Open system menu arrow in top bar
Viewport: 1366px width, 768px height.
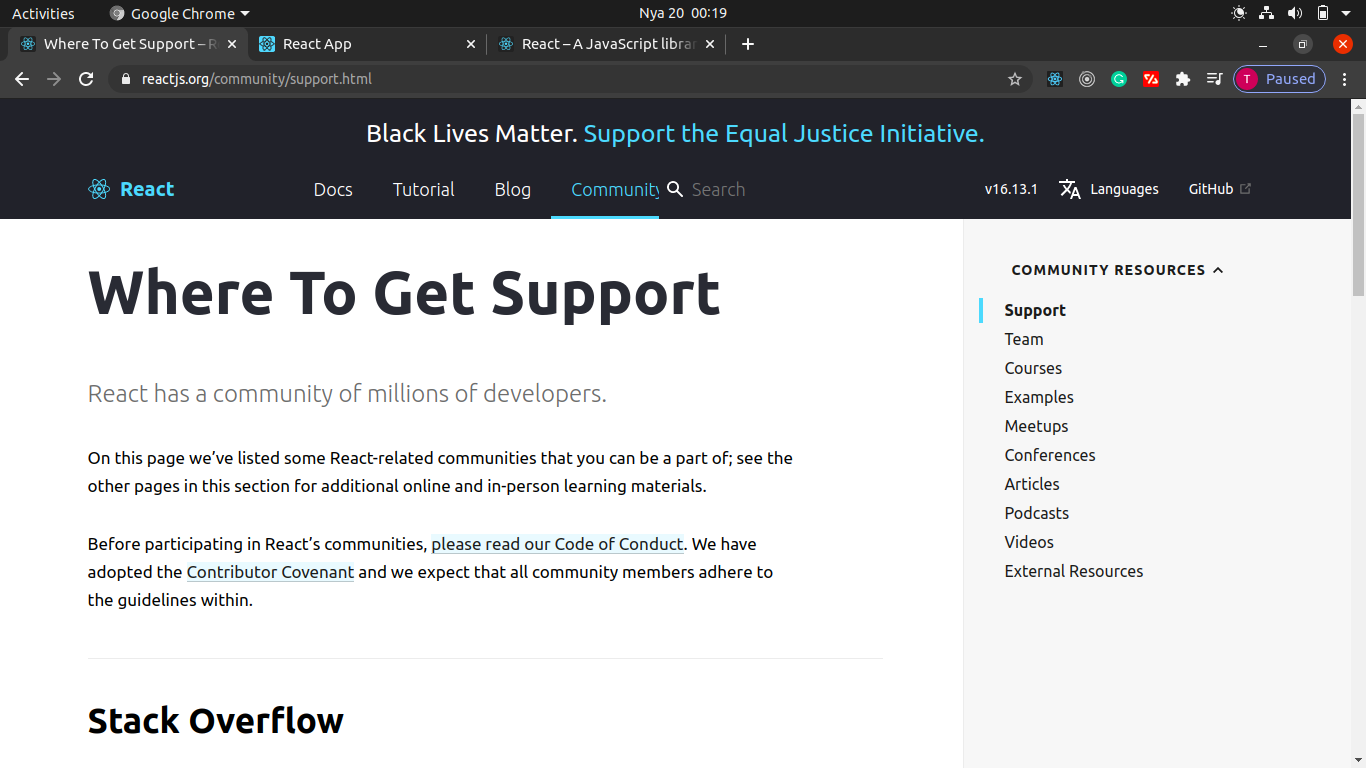tap(1347, 14)
